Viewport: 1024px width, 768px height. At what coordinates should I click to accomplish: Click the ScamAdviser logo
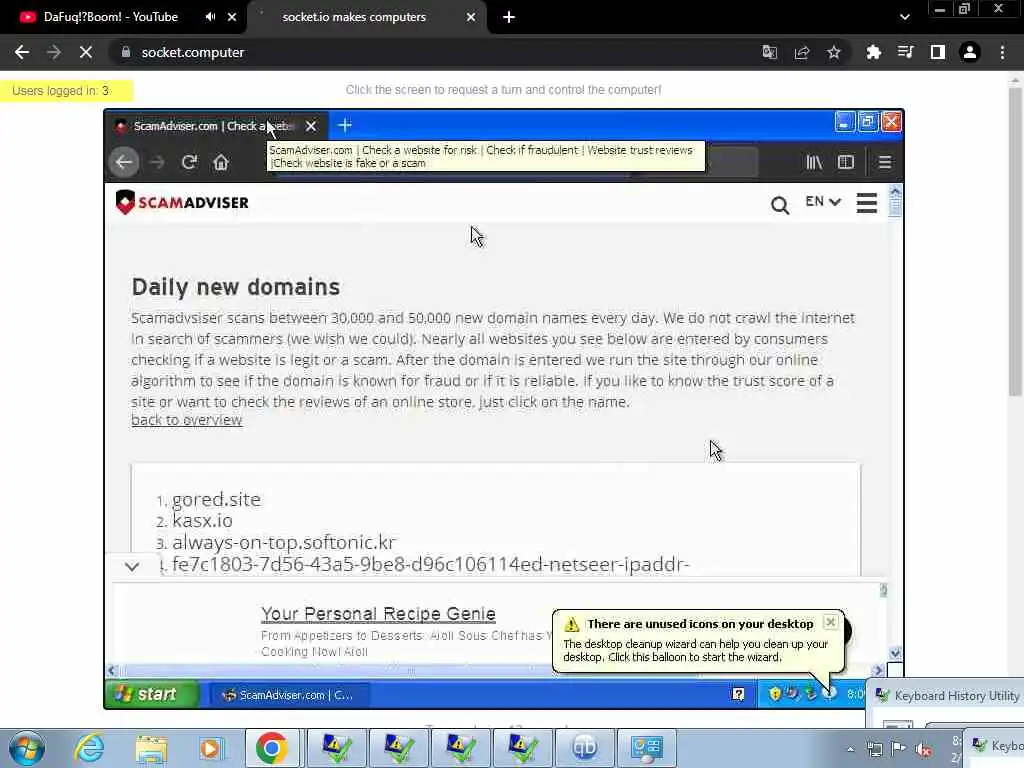point(182,202)
